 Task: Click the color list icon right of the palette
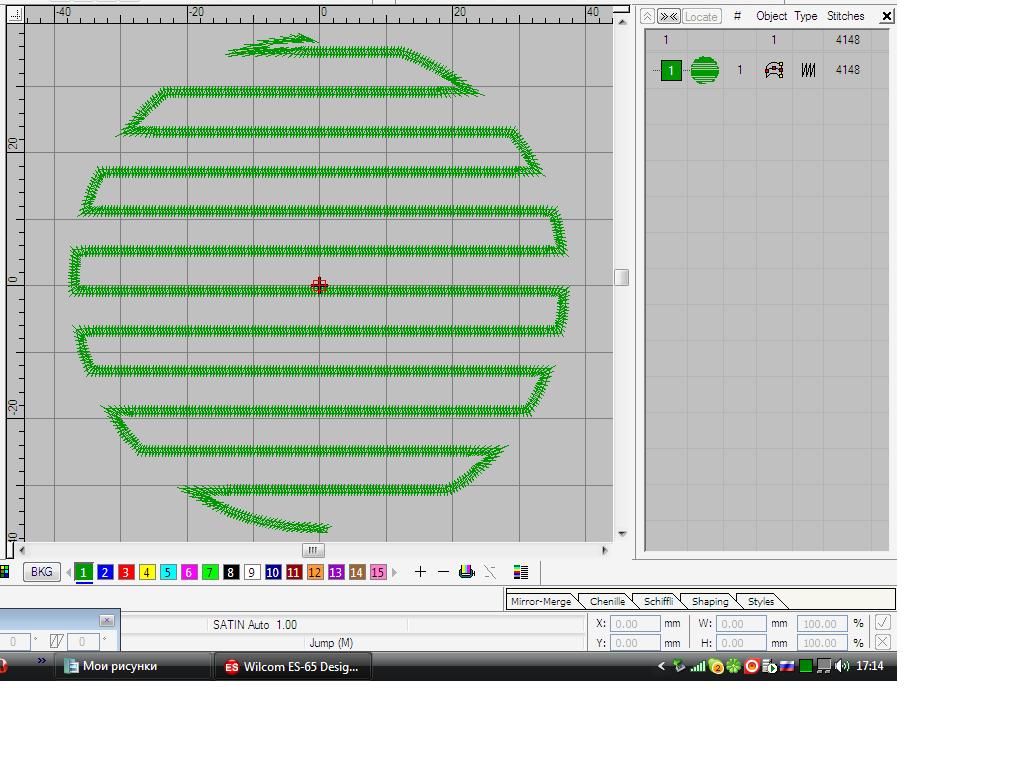(520, 572)
